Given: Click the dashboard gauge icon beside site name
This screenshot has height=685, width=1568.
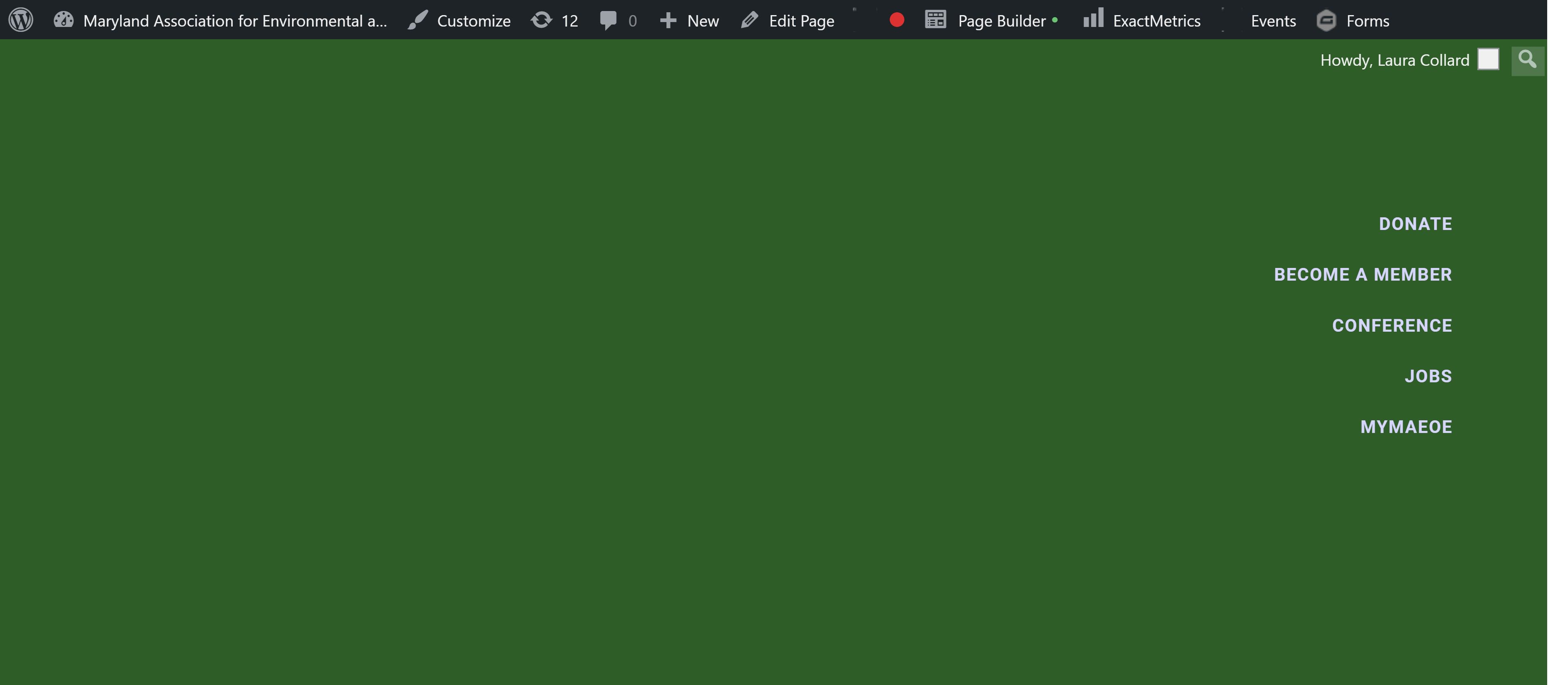Looking at the screenshot, I should click(63, 20).
